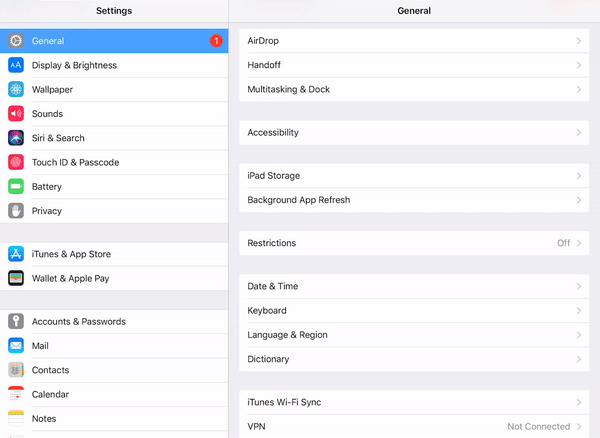Click the Mail envelope icon
This screenshot has width=600, height=438.
click(x=16, y=346)
